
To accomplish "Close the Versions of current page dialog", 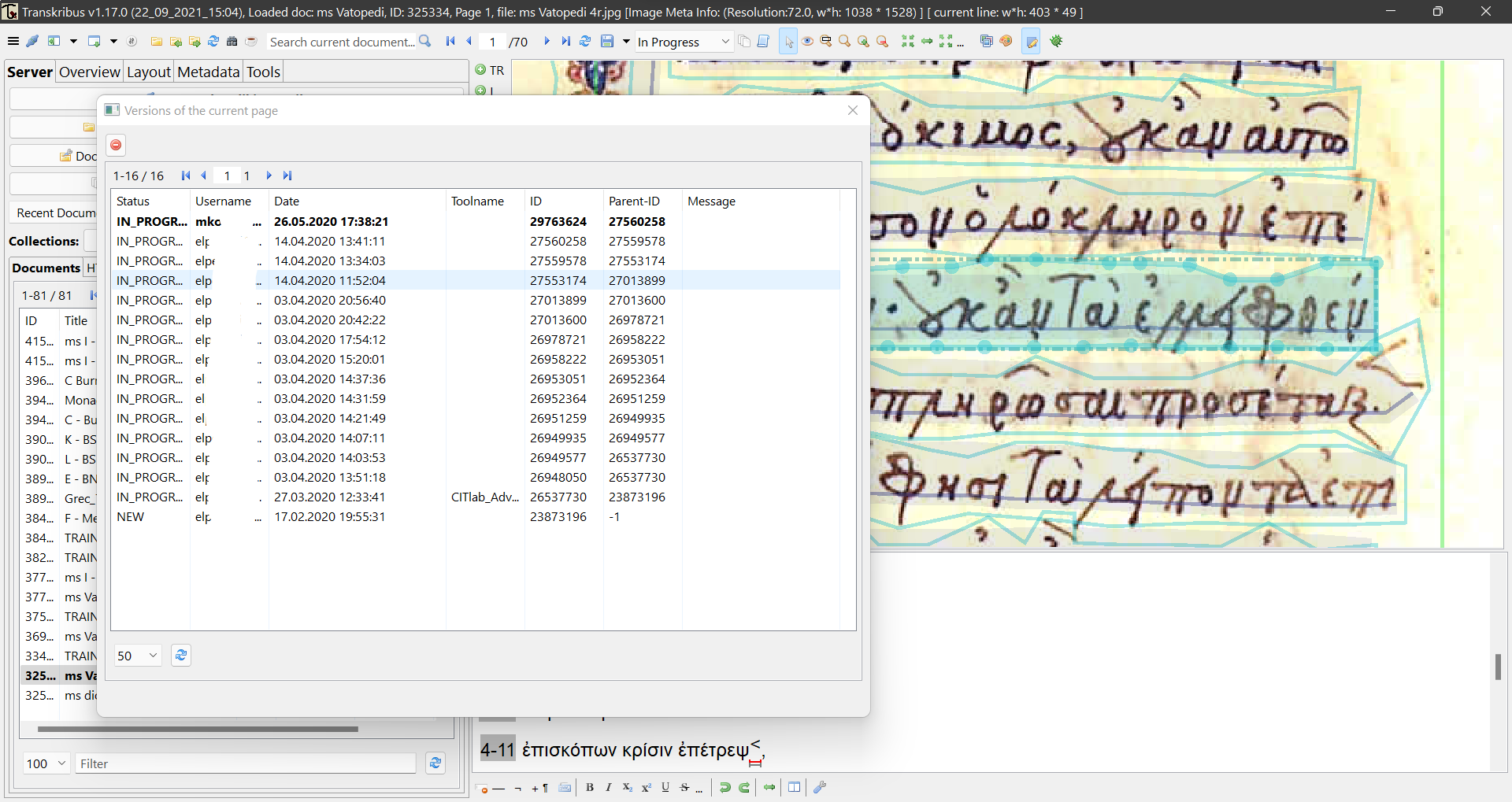I will (x=853, y=110).
